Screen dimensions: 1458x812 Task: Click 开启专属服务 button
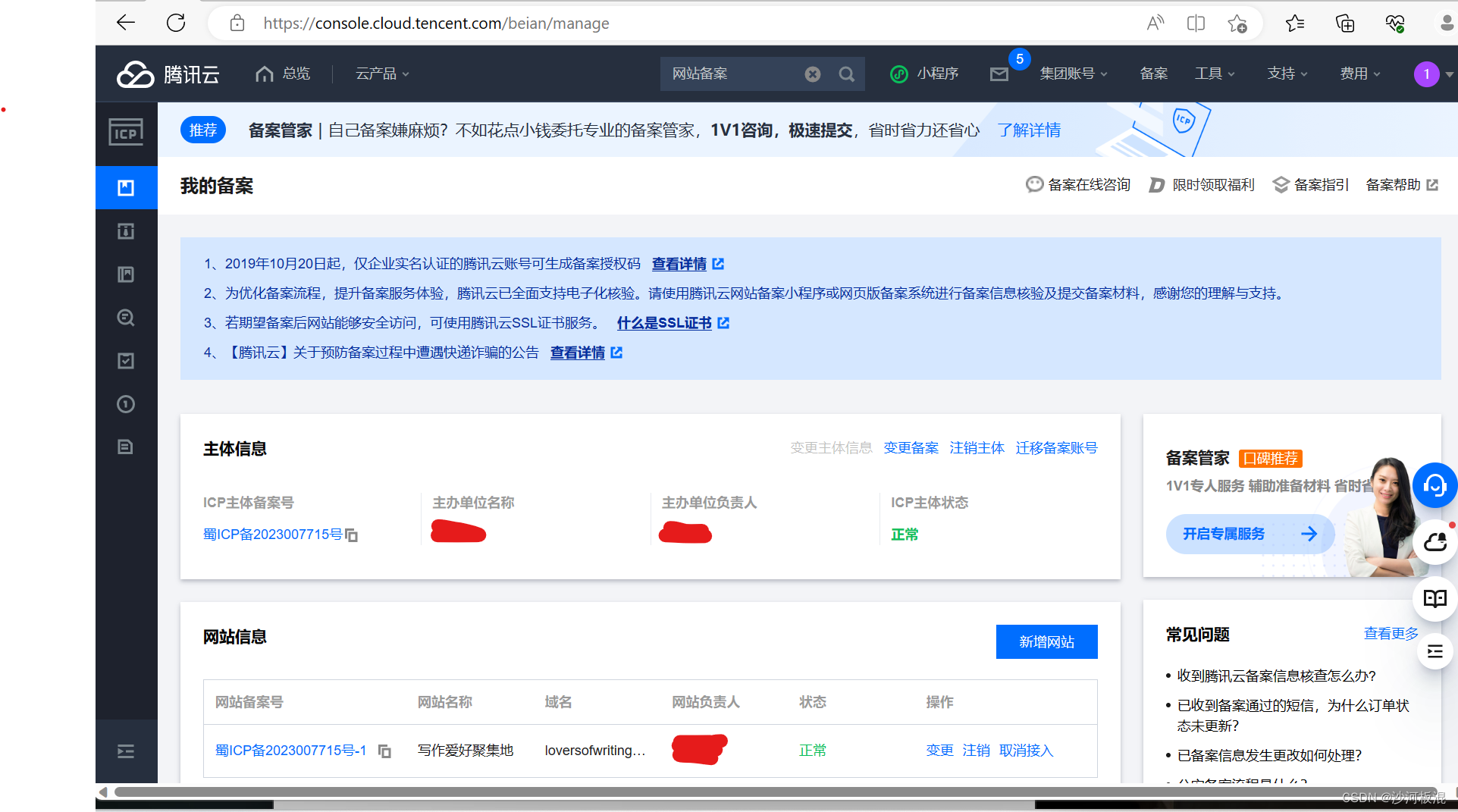[1249, 534]
